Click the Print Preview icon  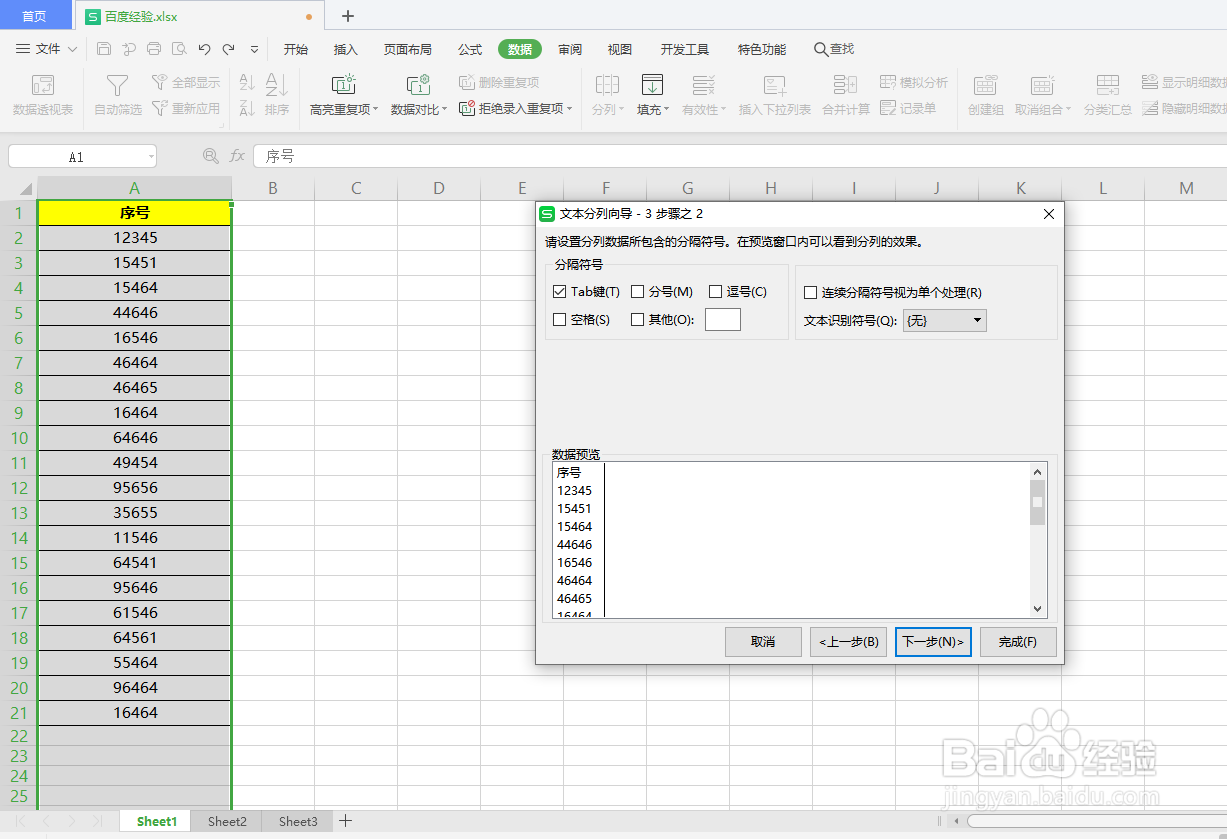click(x=178, y=48)
